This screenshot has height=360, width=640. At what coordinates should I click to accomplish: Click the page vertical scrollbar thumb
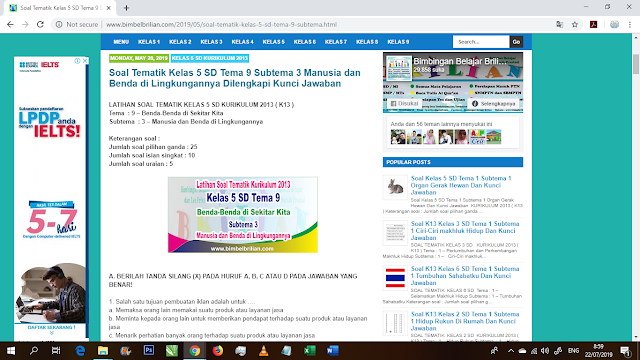(636, 64)
